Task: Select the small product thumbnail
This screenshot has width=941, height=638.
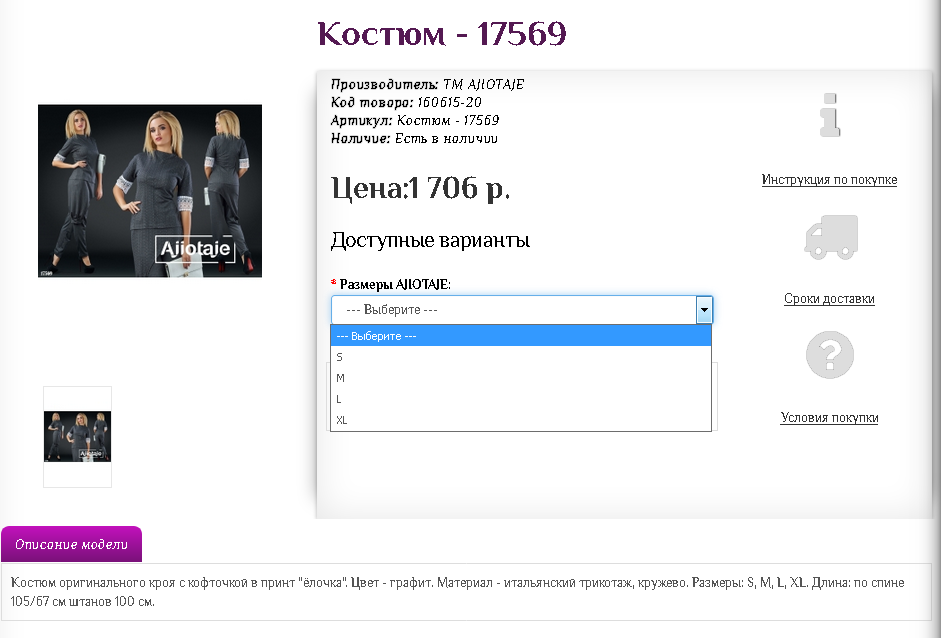Action: tap(77, 436)
